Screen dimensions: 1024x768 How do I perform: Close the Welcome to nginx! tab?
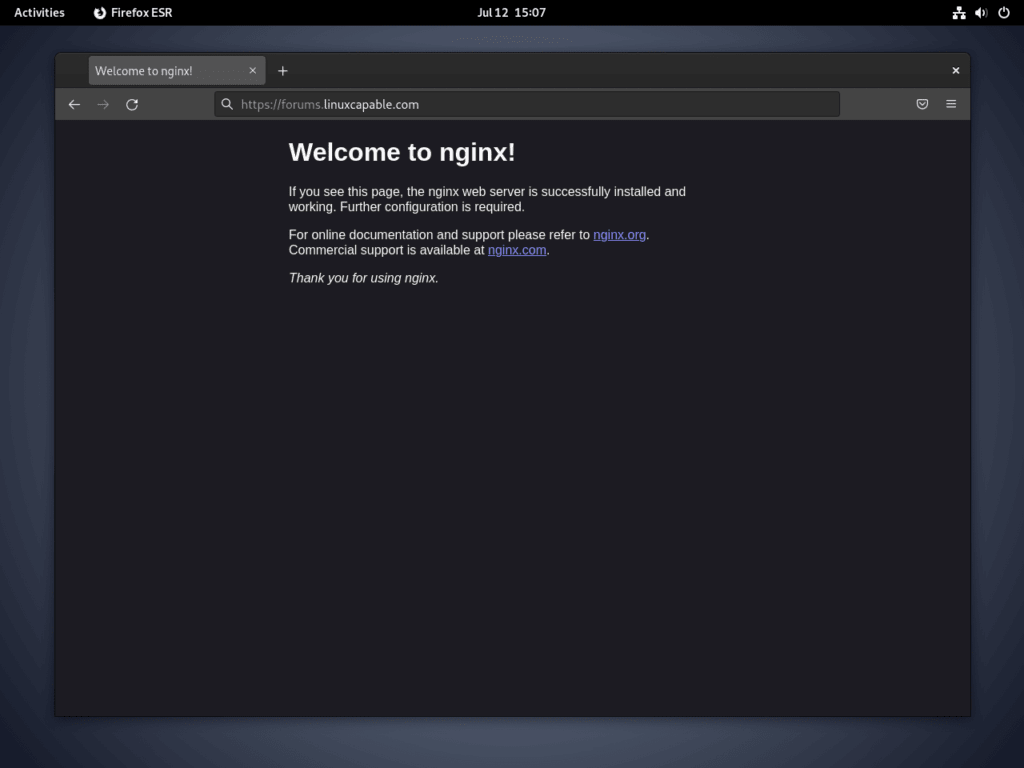[x=253, y=70]
